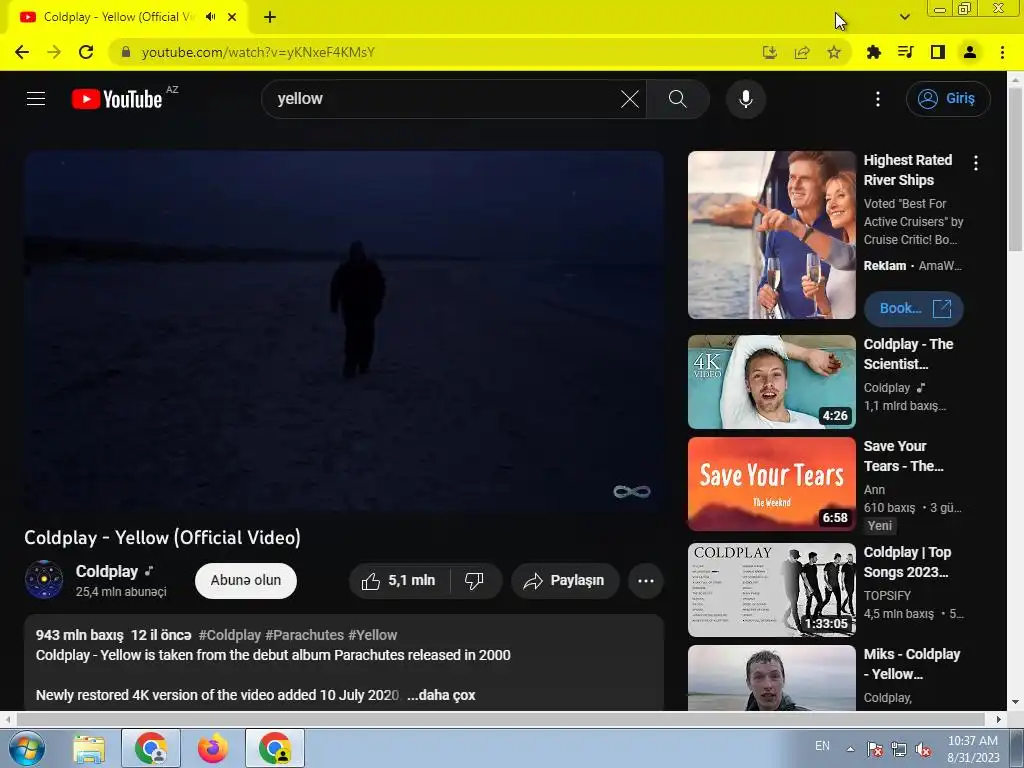Screen dimensions: 1024x768
Task: Open Chrome extensions puzzle icon
Action: coord(874,52)
